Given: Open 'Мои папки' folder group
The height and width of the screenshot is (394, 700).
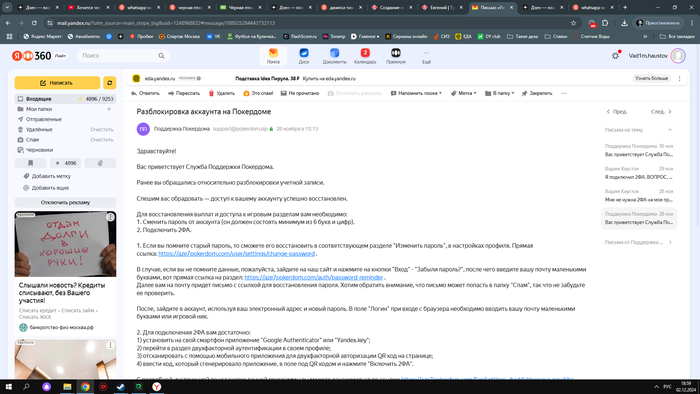Looking at the screenshot, I should pos(39,109).
